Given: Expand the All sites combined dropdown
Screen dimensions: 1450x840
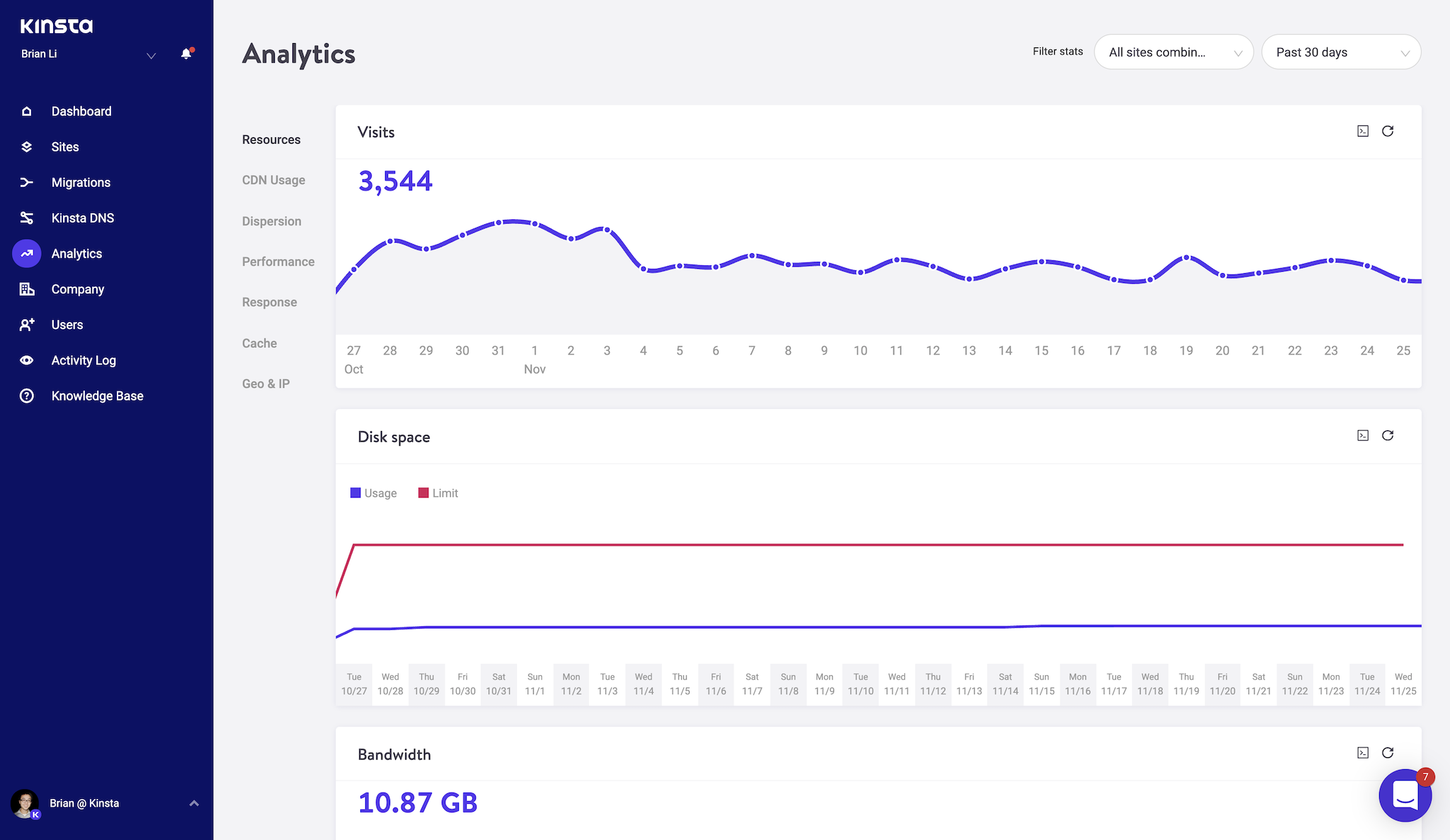Looking at the screenshot, I should (x=1172, y=51).
